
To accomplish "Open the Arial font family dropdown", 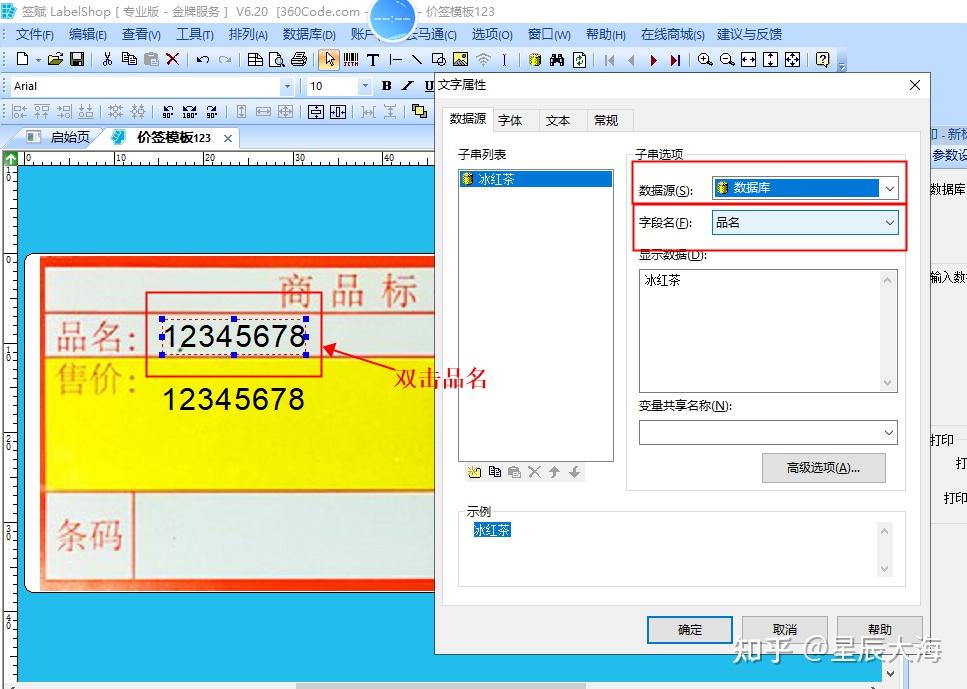I will (288, 87).
